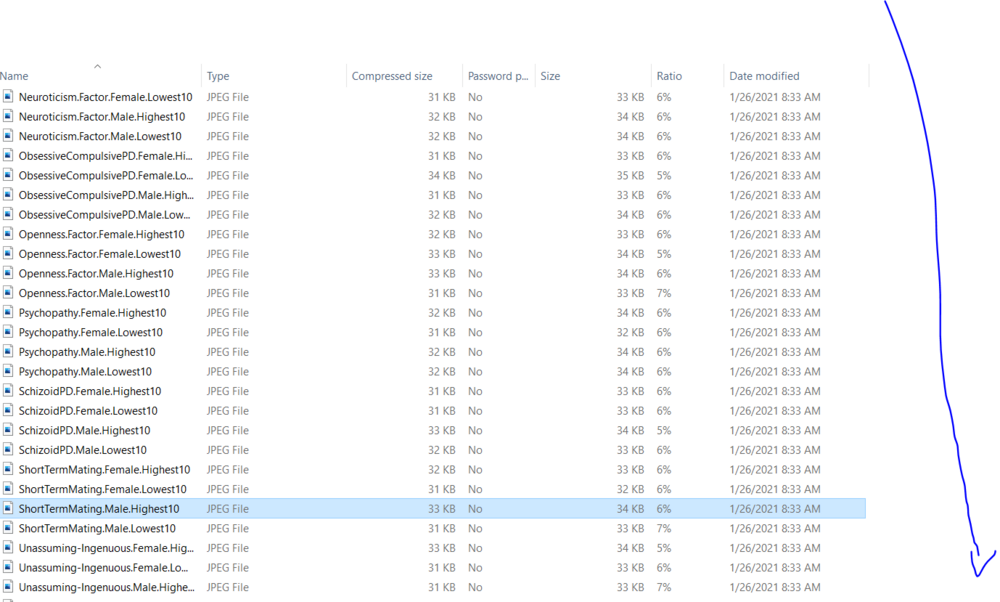Viewport: 1000px width, 602px height.
Task: Click the Neuroticism.Factor.Female.Lowest10 file icon
Action: (x=8, y=97)
